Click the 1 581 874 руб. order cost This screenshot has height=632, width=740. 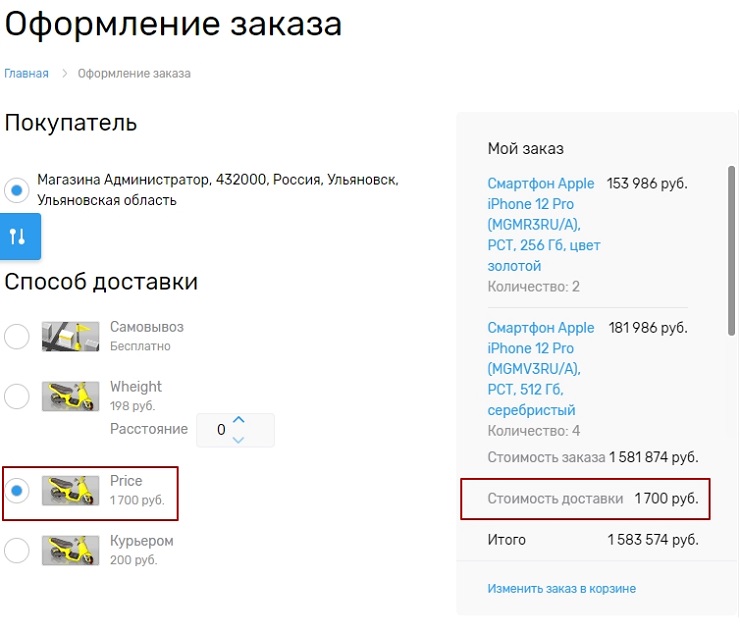point(654,457)
